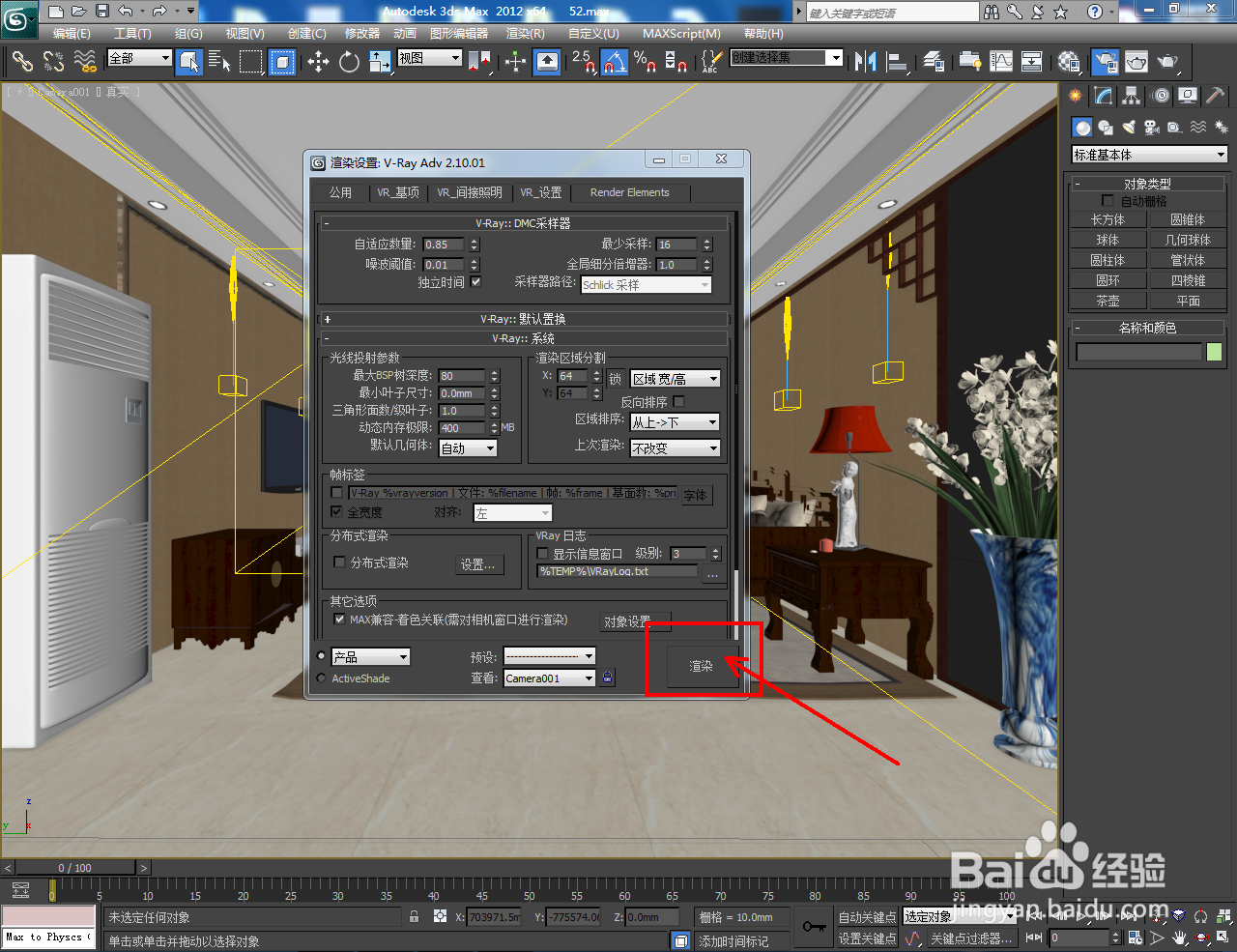Viewport: 1237px width, 952px height.
Task: Click the 分布式渲染 设置... button
Action: coord(478,564)
